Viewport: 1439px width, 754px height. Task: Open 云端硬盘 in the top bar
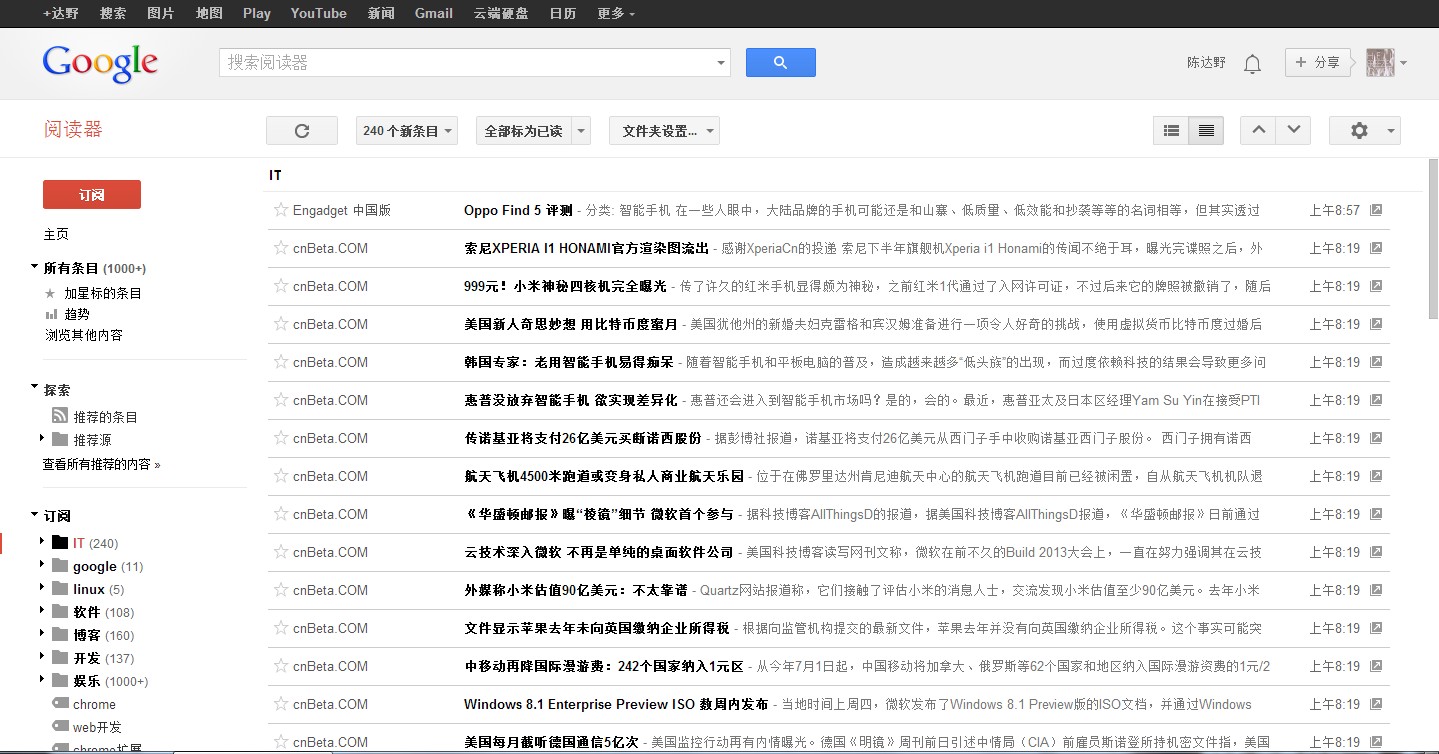pyautogui.click(x=501, y=13)
